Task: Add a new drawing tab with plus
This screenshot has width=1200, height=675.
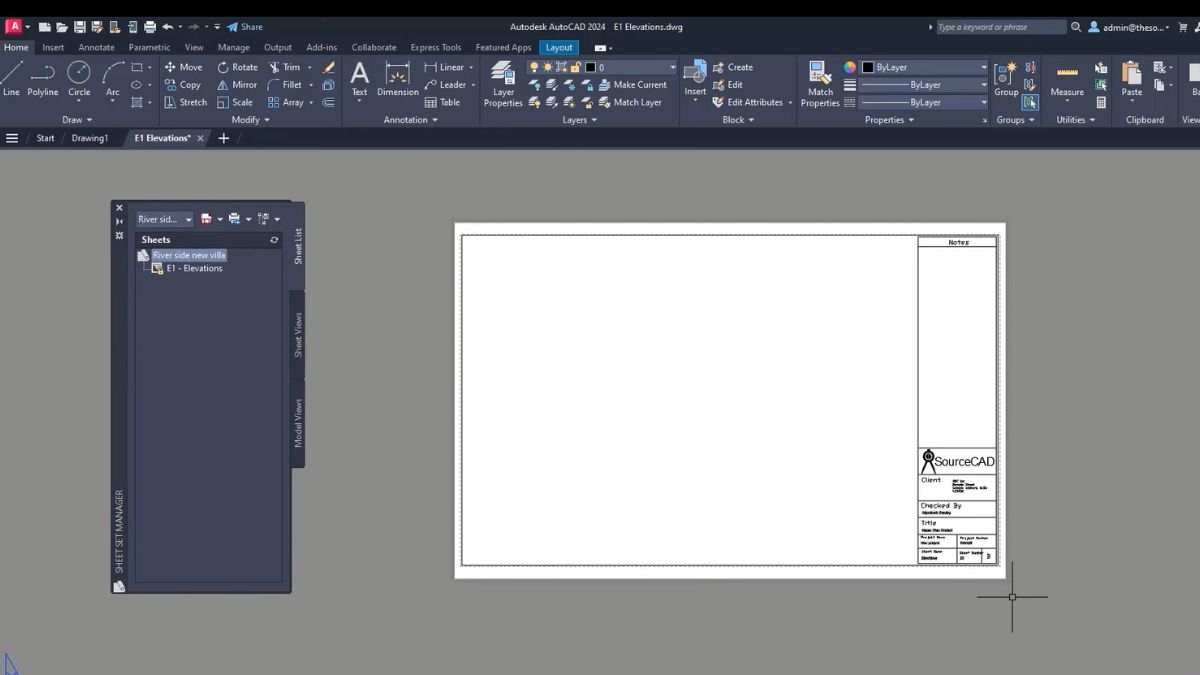Action: coord(223,138)
